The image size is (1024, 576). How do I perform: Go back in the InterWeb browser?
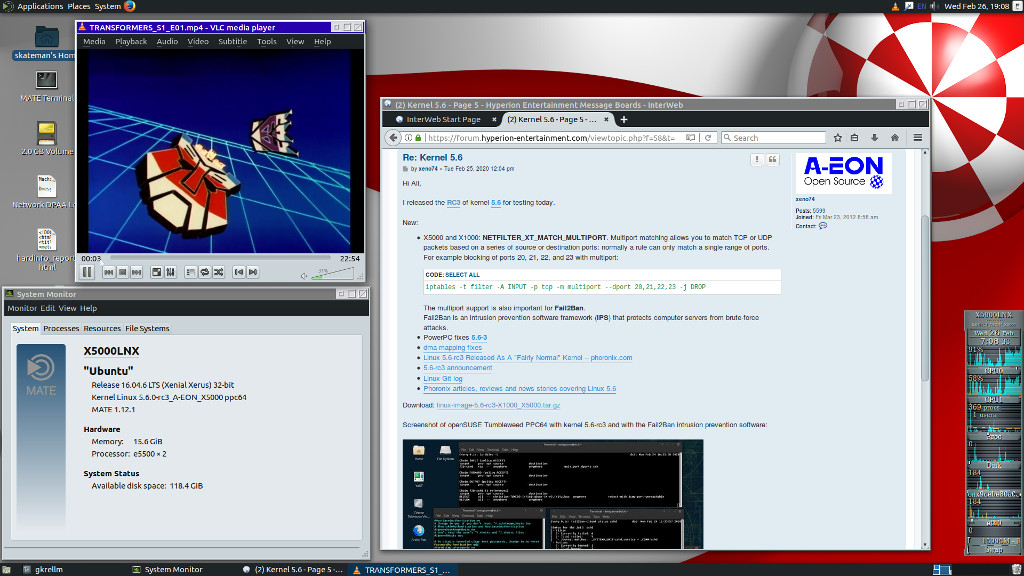pyautogui.click(x=392, y=138)
